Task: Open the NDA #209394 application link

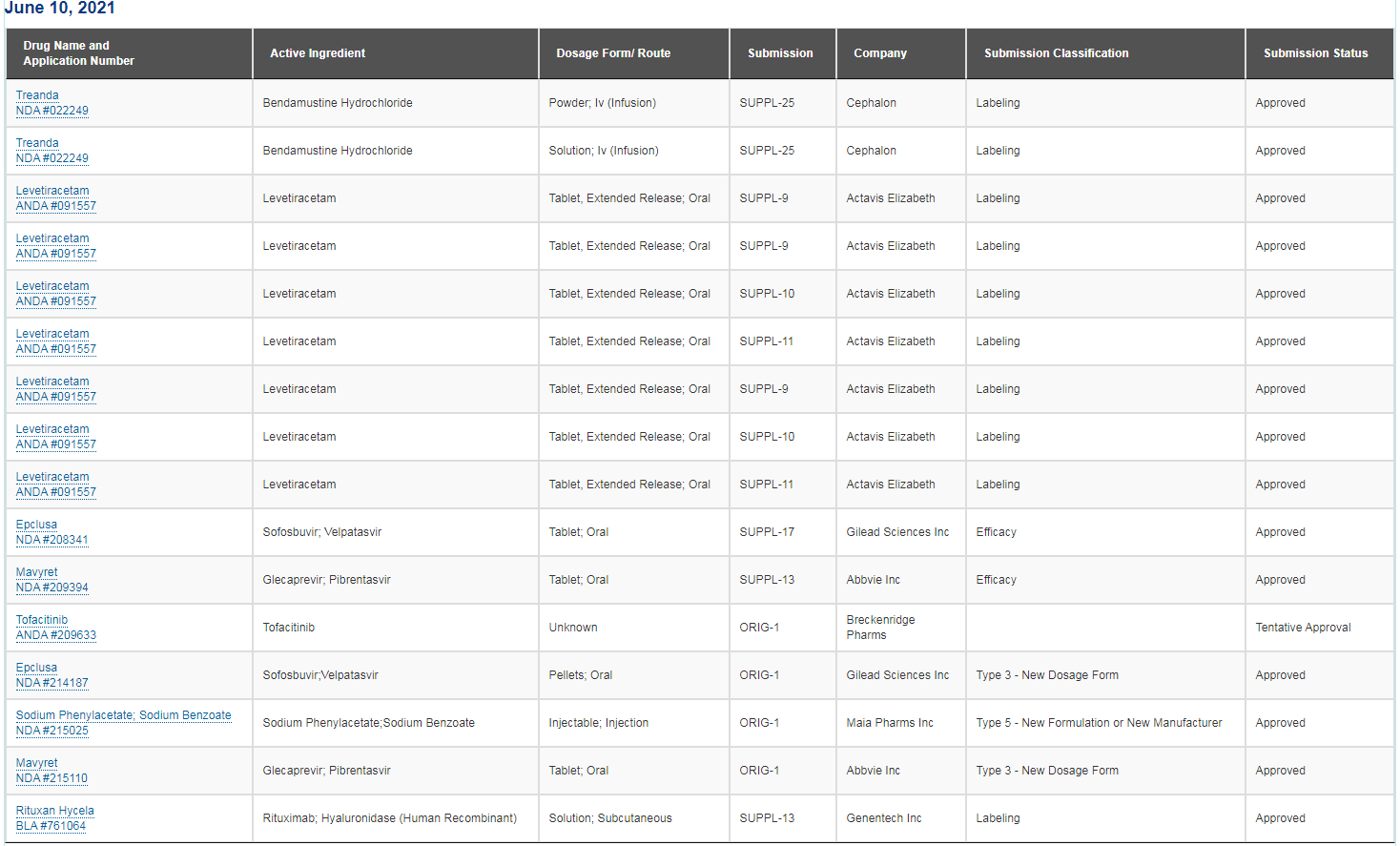Action: [52, 588]
